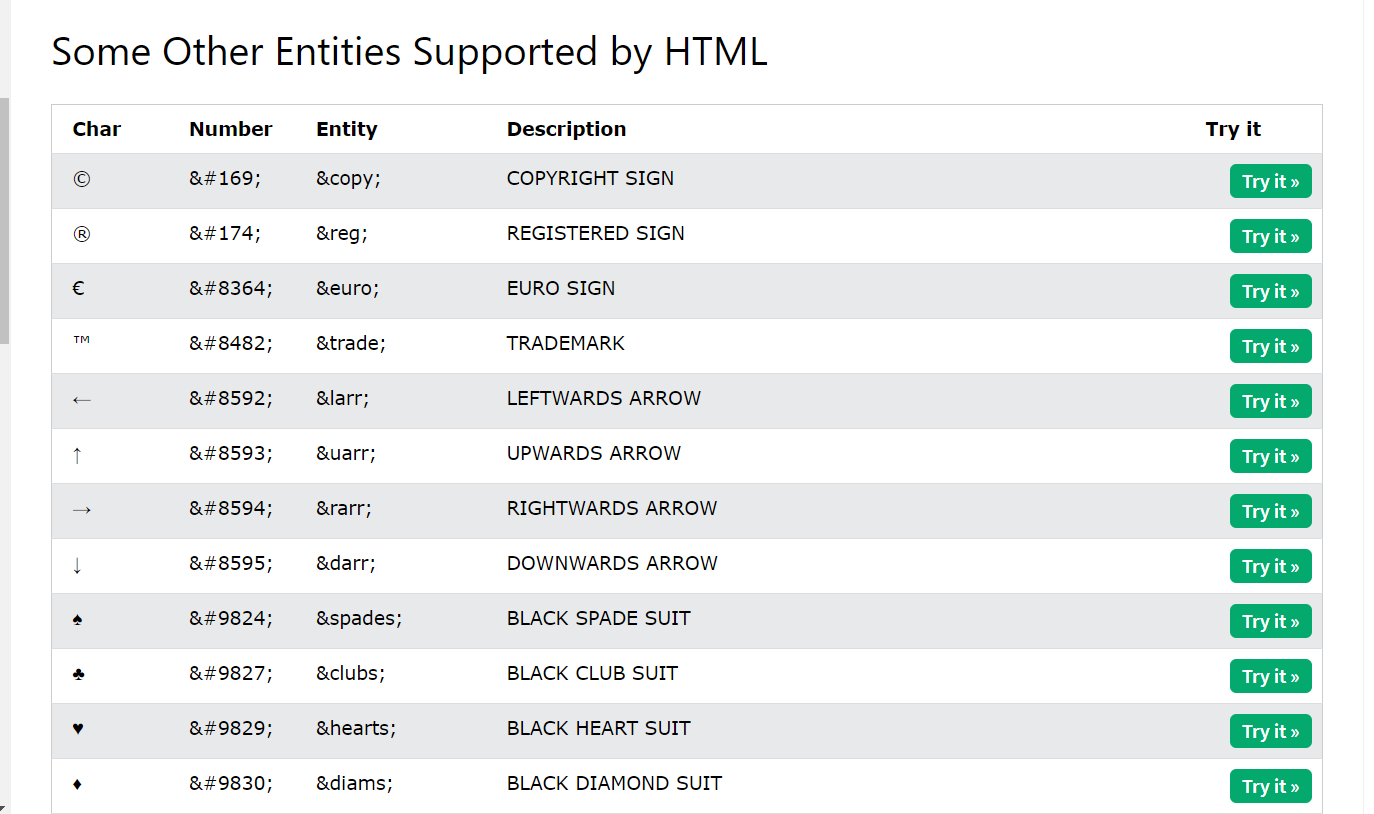Click the leftwards arrow character
Screen dimensions: 1374x814
coord(82,401)
